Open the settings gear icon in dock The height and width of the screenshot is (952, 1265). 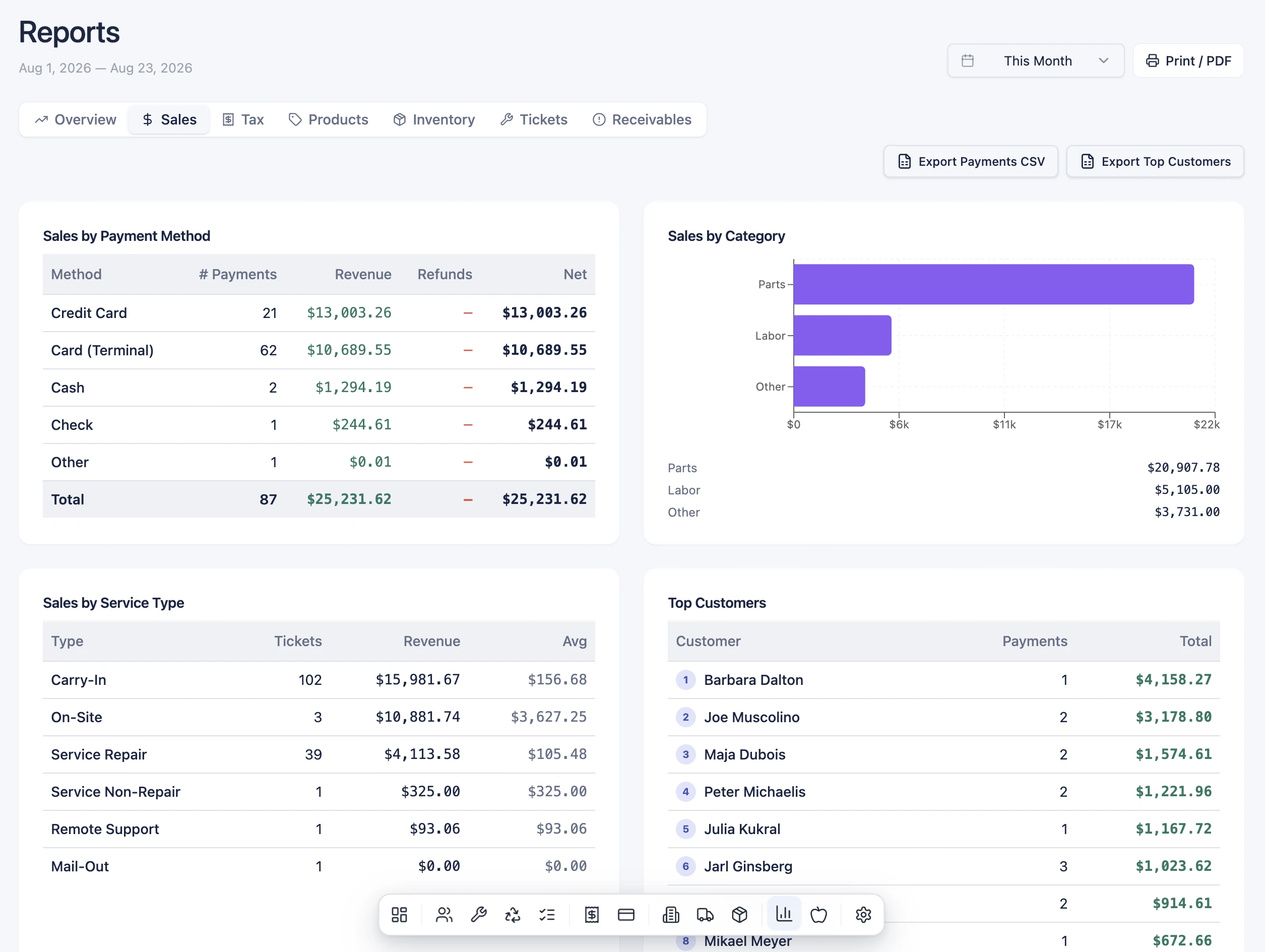coord(863,915)
